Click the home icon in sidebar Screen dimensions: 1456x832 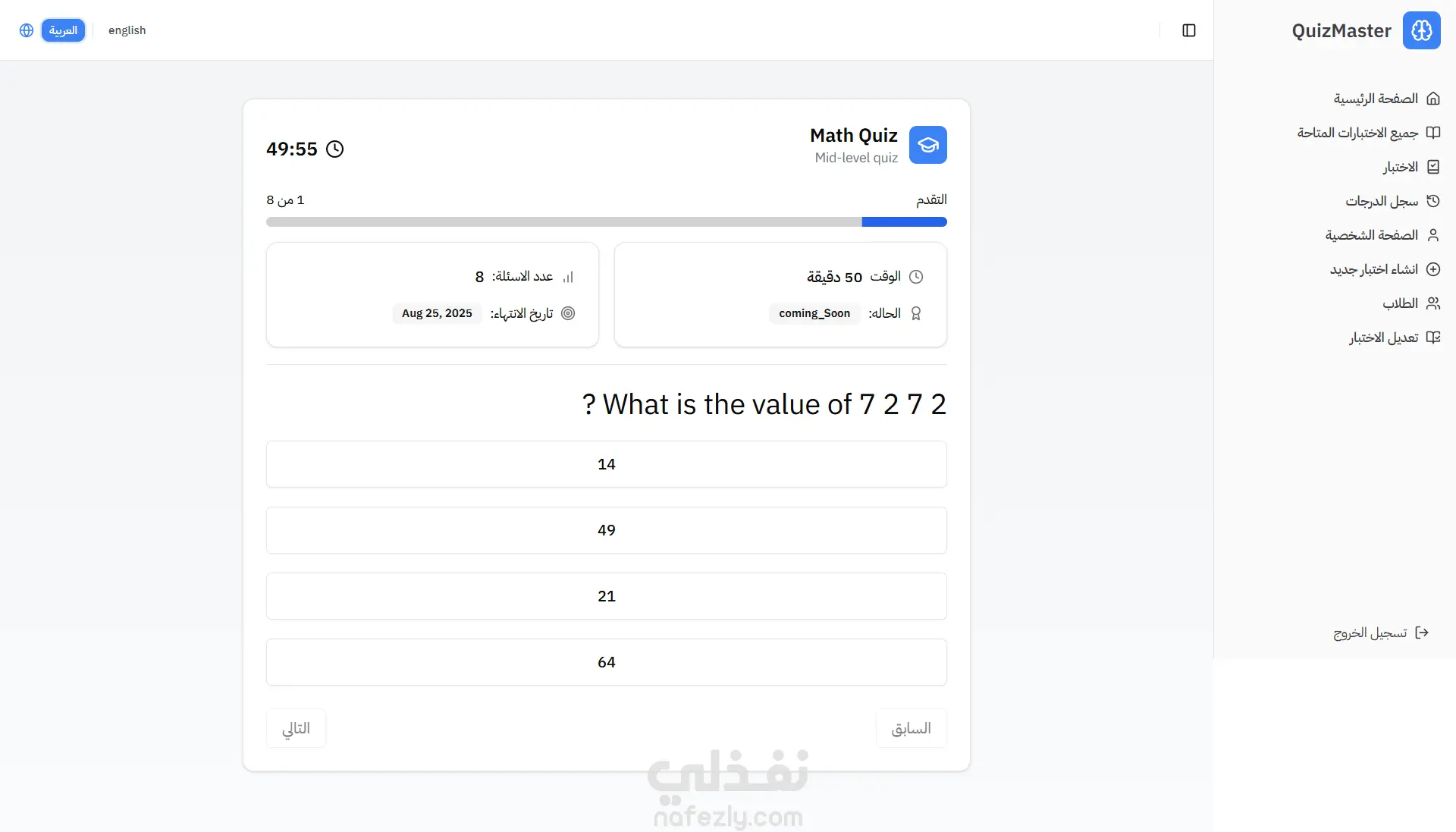1433,99
